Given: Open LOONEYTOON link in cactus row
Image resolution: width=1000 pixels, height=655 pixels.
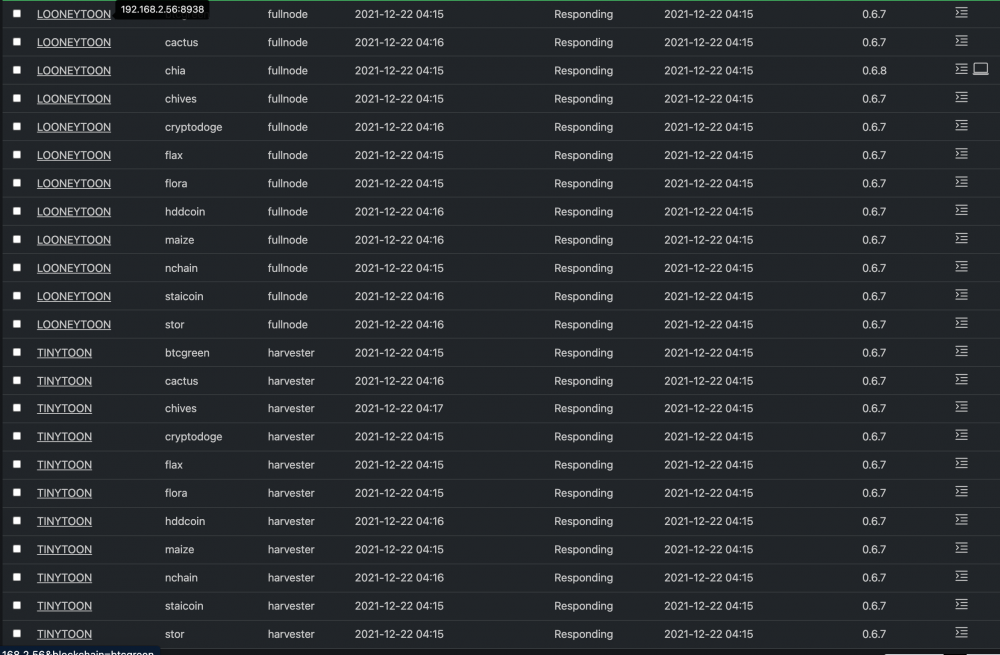Looking at the screenshot, I should pos(74,42).
